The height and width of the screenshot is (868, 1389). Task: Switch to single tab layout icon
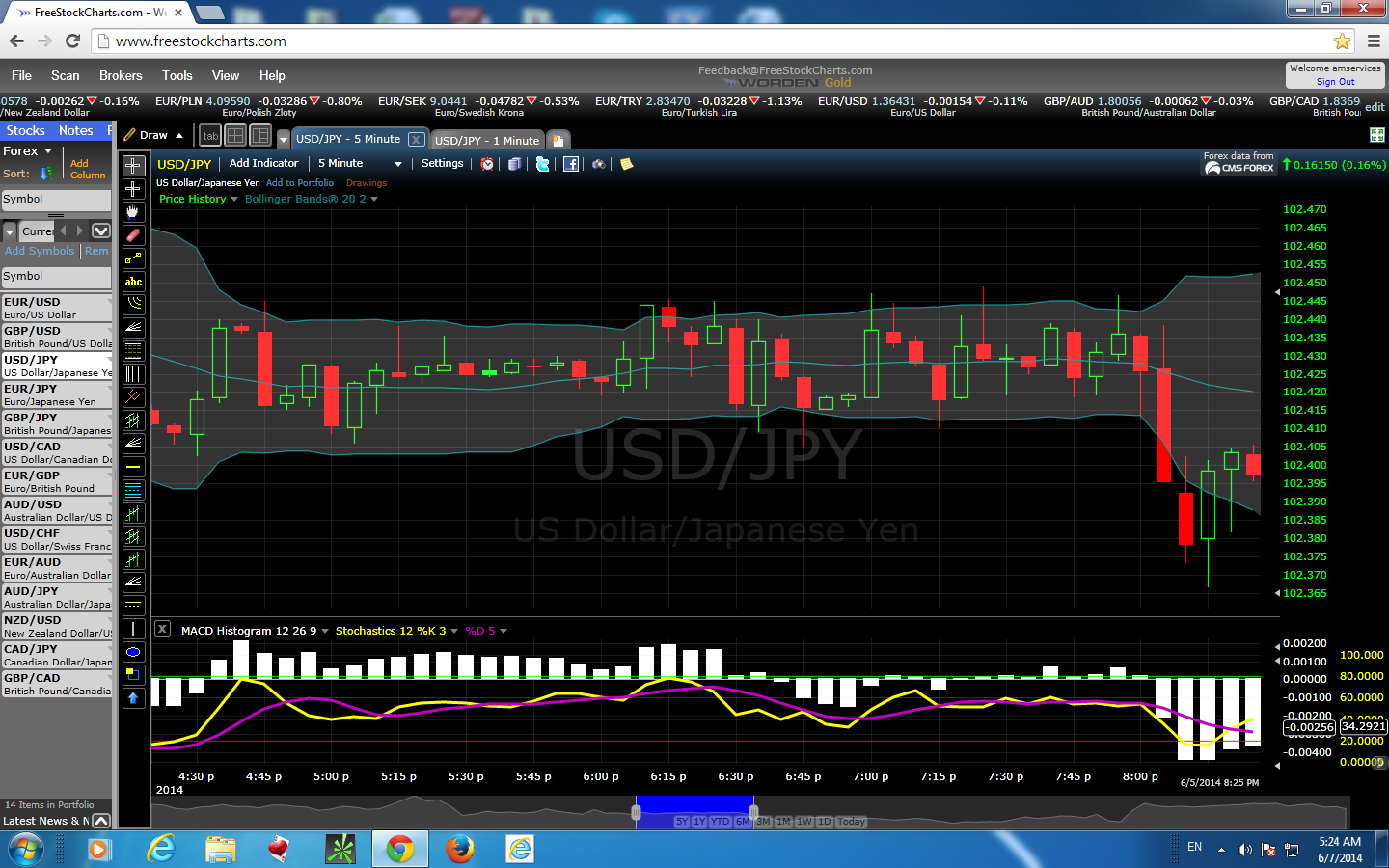[x=210, y=136]
